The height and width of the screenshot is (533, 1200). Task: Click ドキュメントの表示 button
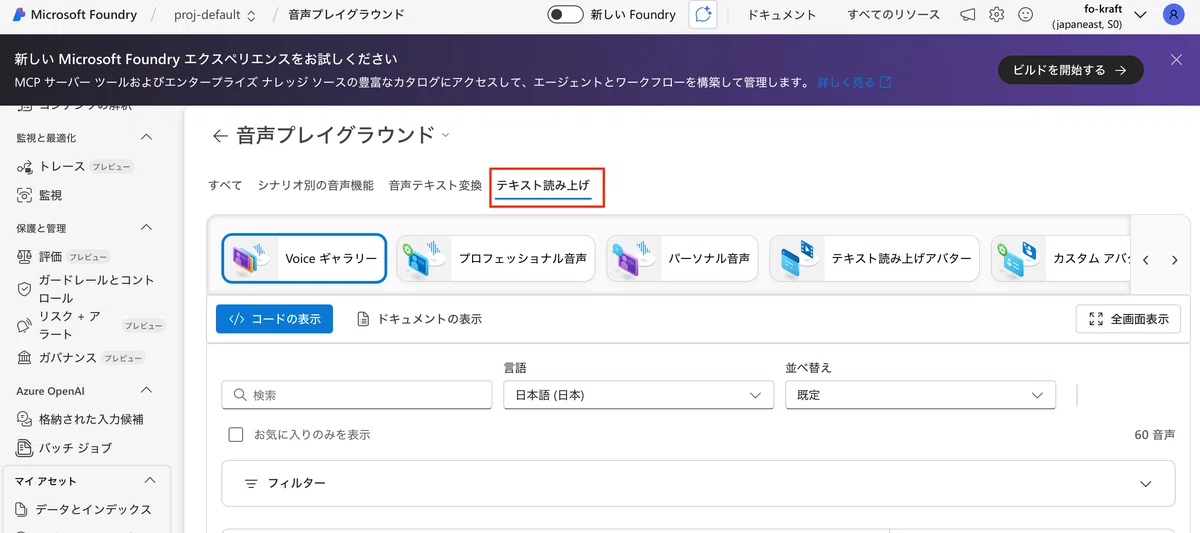(420, 319)
